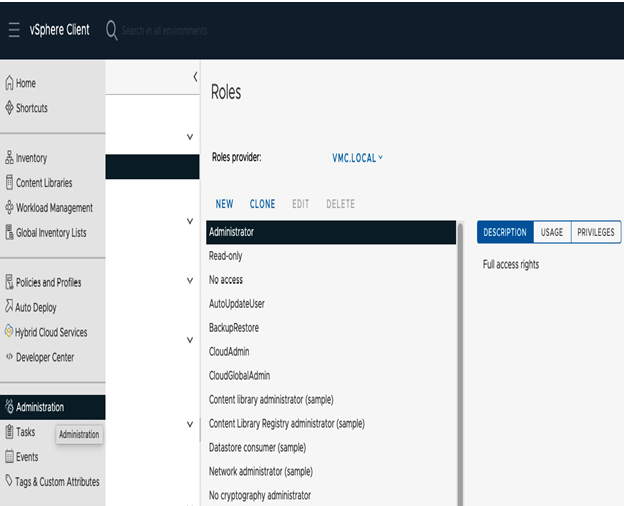
Task: Select No cryptography administrator role
Action: coord(331,496)
